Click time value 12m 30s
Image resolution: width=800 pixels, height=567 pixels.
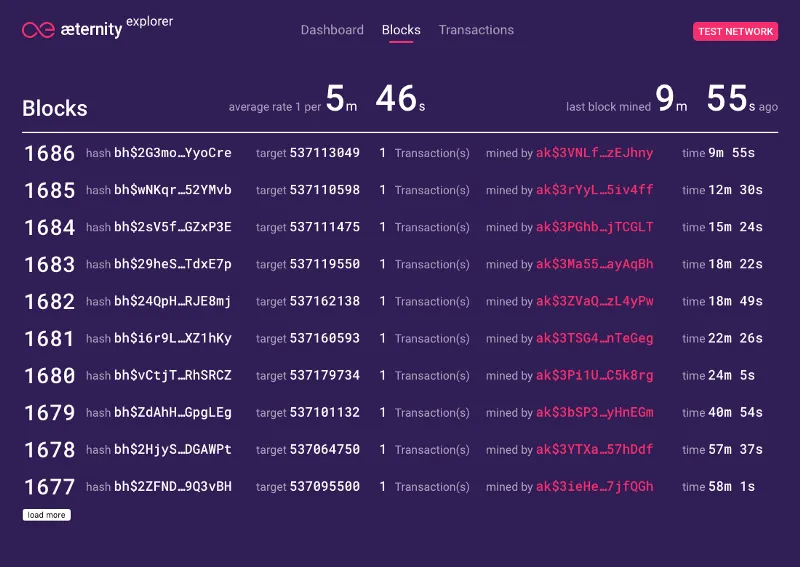coord(735,190)
